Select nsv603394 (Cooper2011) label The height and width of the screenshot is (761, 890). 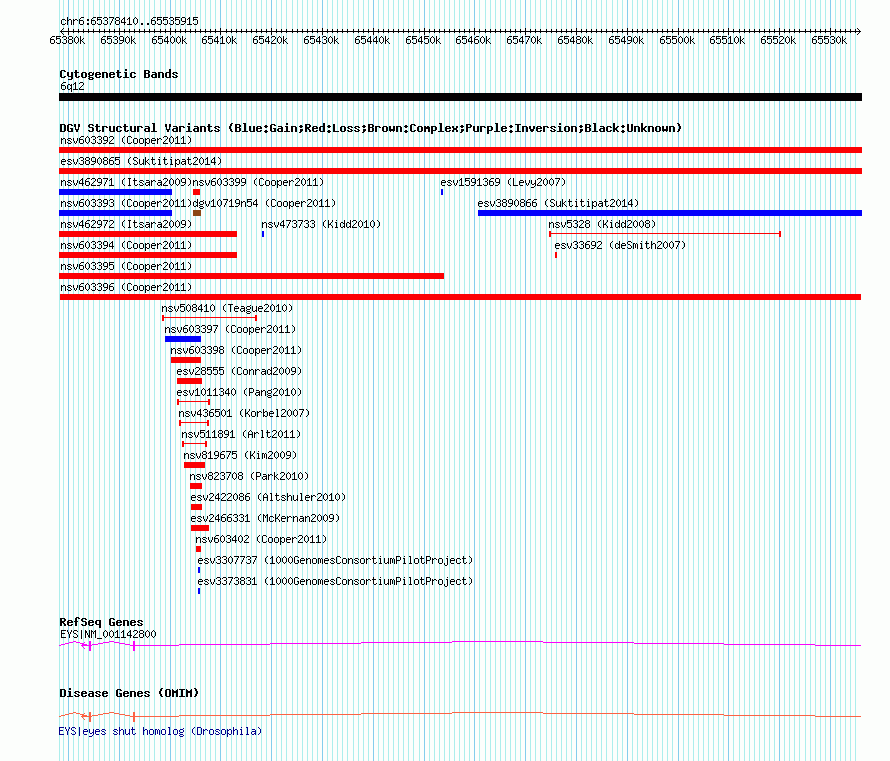pos(126,245)
